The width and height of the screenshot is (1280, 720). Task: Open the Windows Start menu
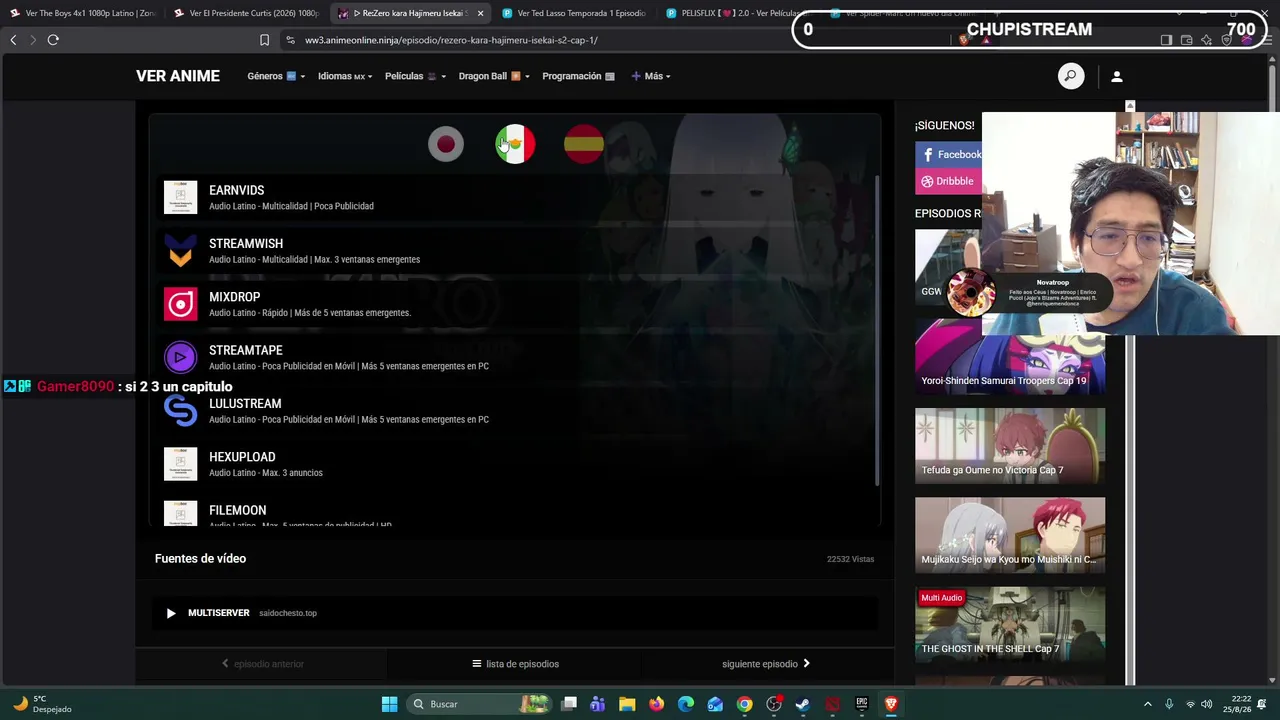pos(389,704)
